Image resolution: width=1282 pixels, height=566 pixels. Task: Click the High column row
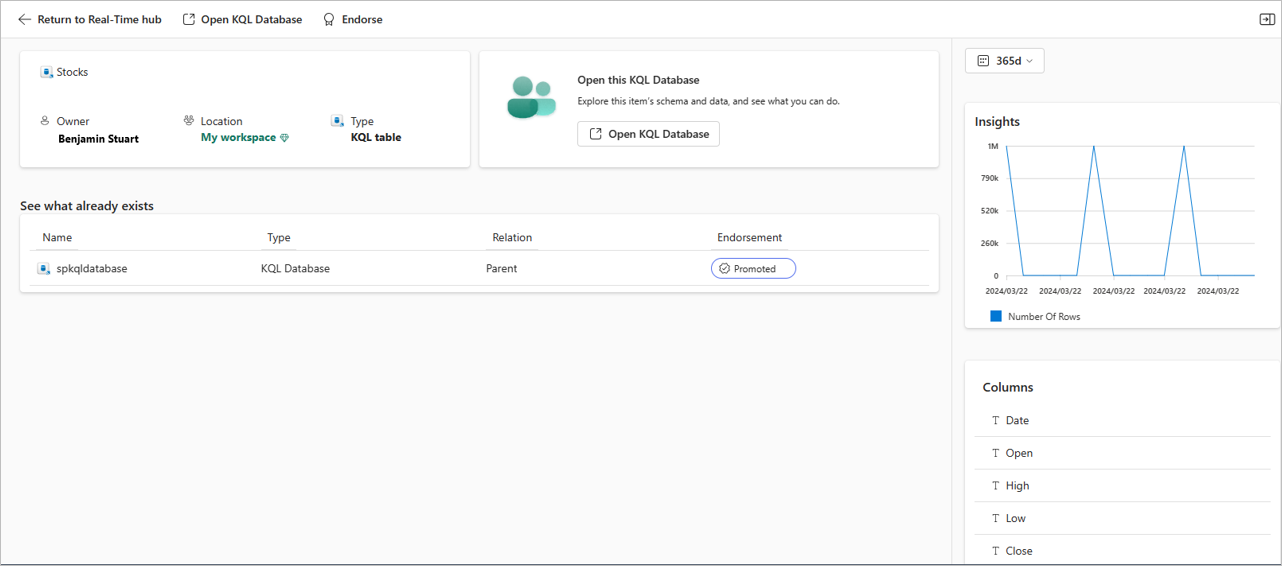point(1122,486)
